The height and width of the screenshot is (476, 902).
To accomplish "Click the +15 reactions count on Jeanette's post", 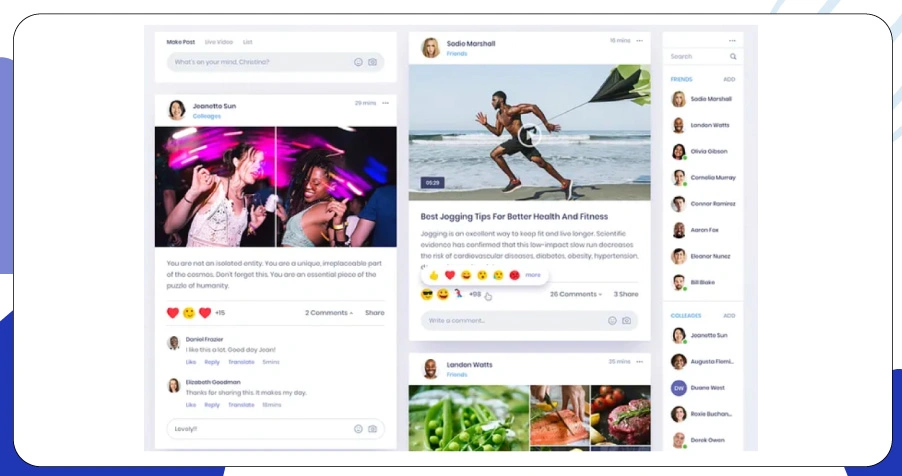I will point(220,313).
